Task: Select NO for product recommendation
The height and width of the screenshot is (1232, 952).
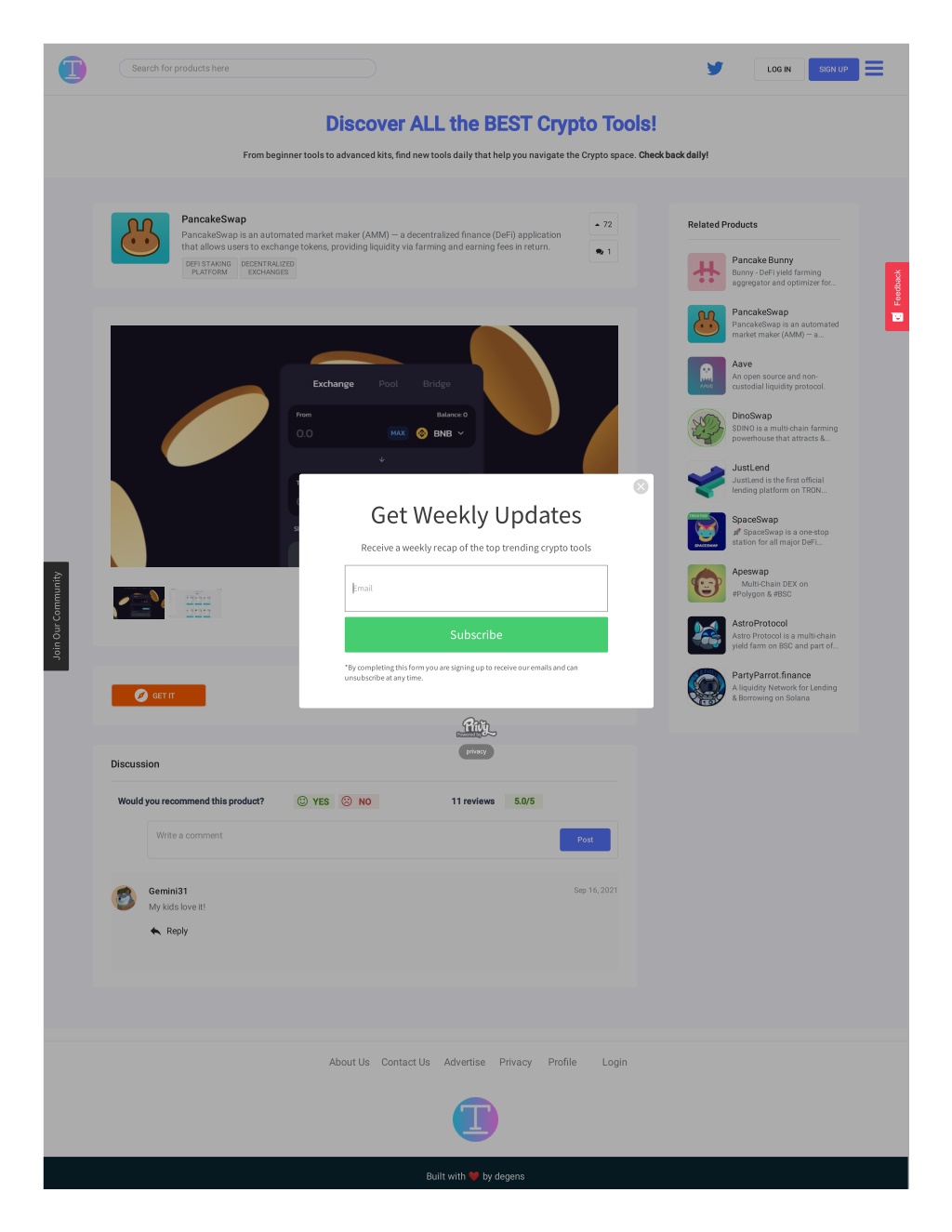Action: pos(358,801)
